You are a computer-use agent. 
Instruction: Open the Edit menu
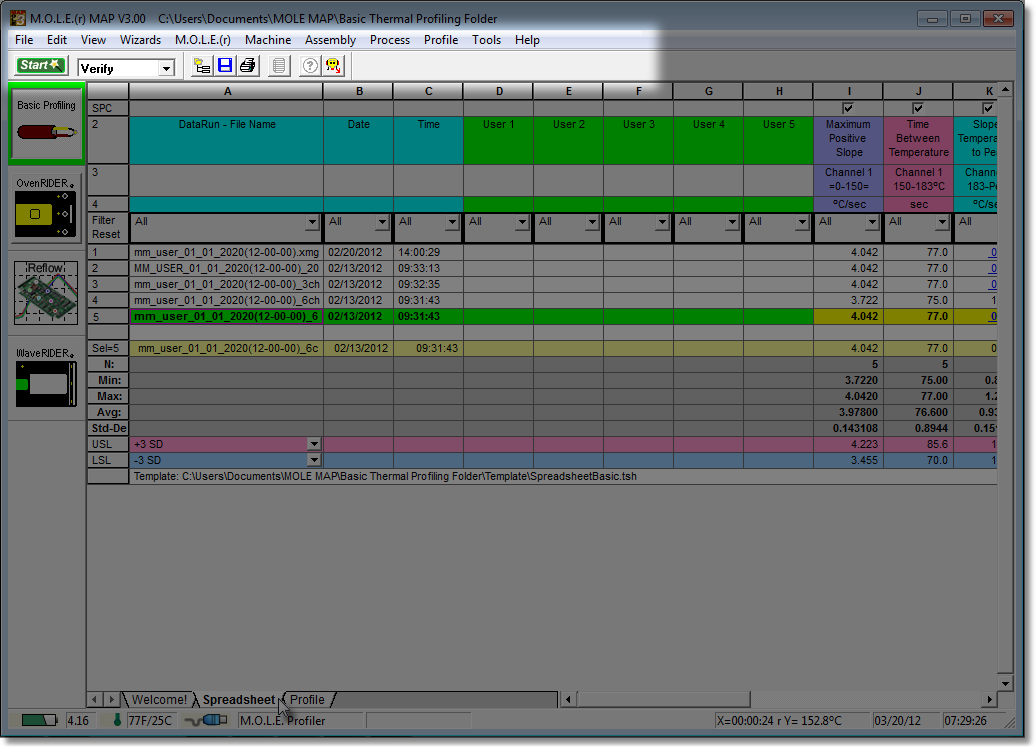(x=57, y=40)
